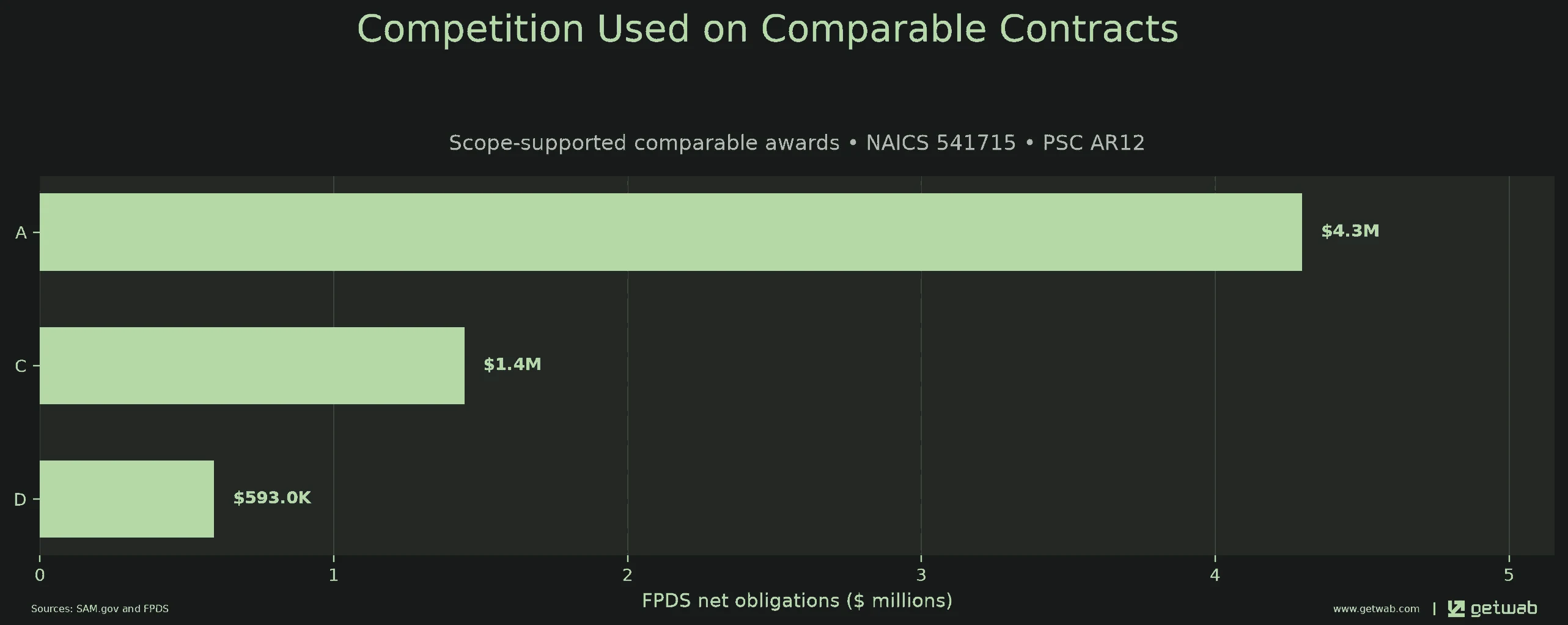Screen dimensions: 1568x625
Task: Click the $593.0K value label
Action: 272,498
